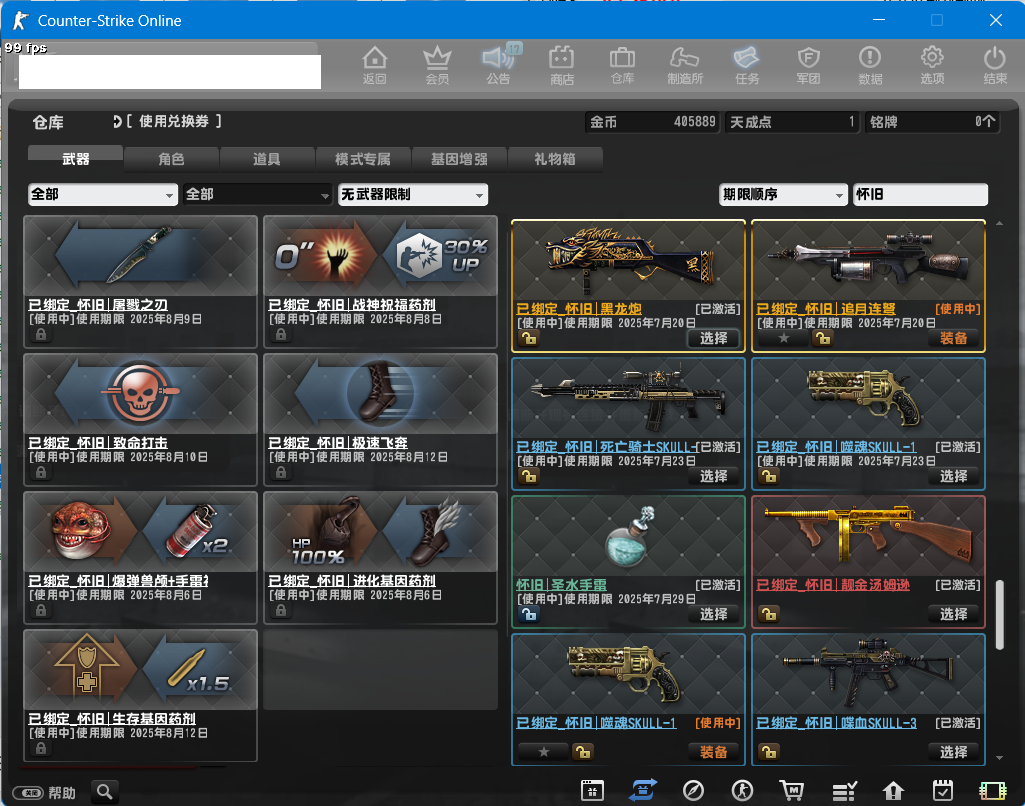The height and width of the screenshot is (806, 1025).
Task: Expand the 无武器限制 dropdown
Action: pos(412,194)
